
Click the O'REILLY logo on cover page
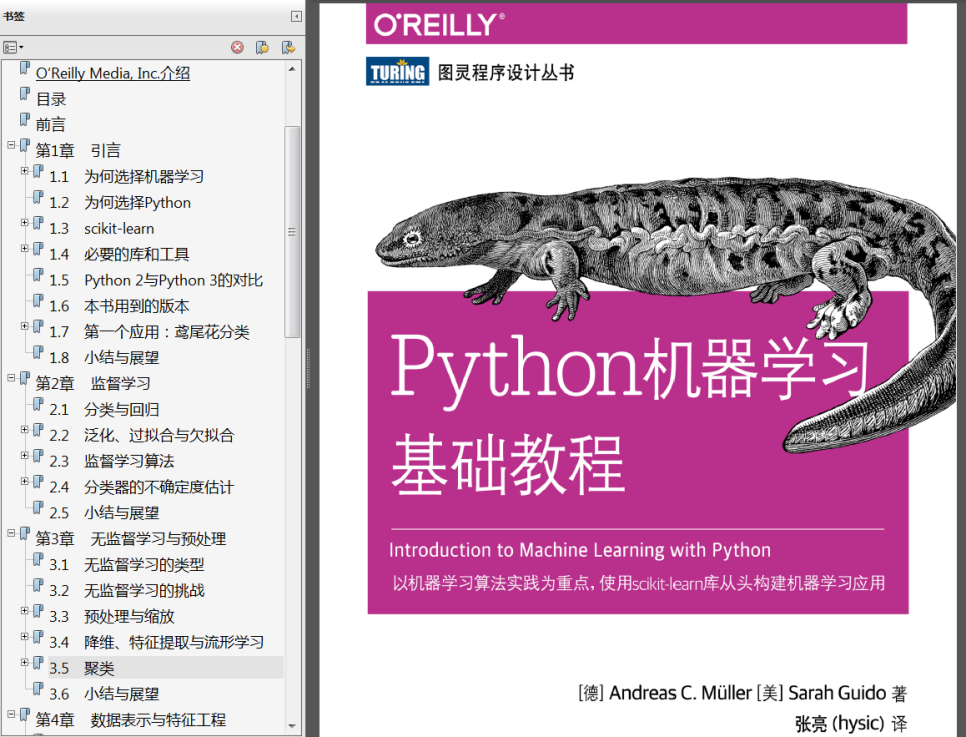[439, 25]
